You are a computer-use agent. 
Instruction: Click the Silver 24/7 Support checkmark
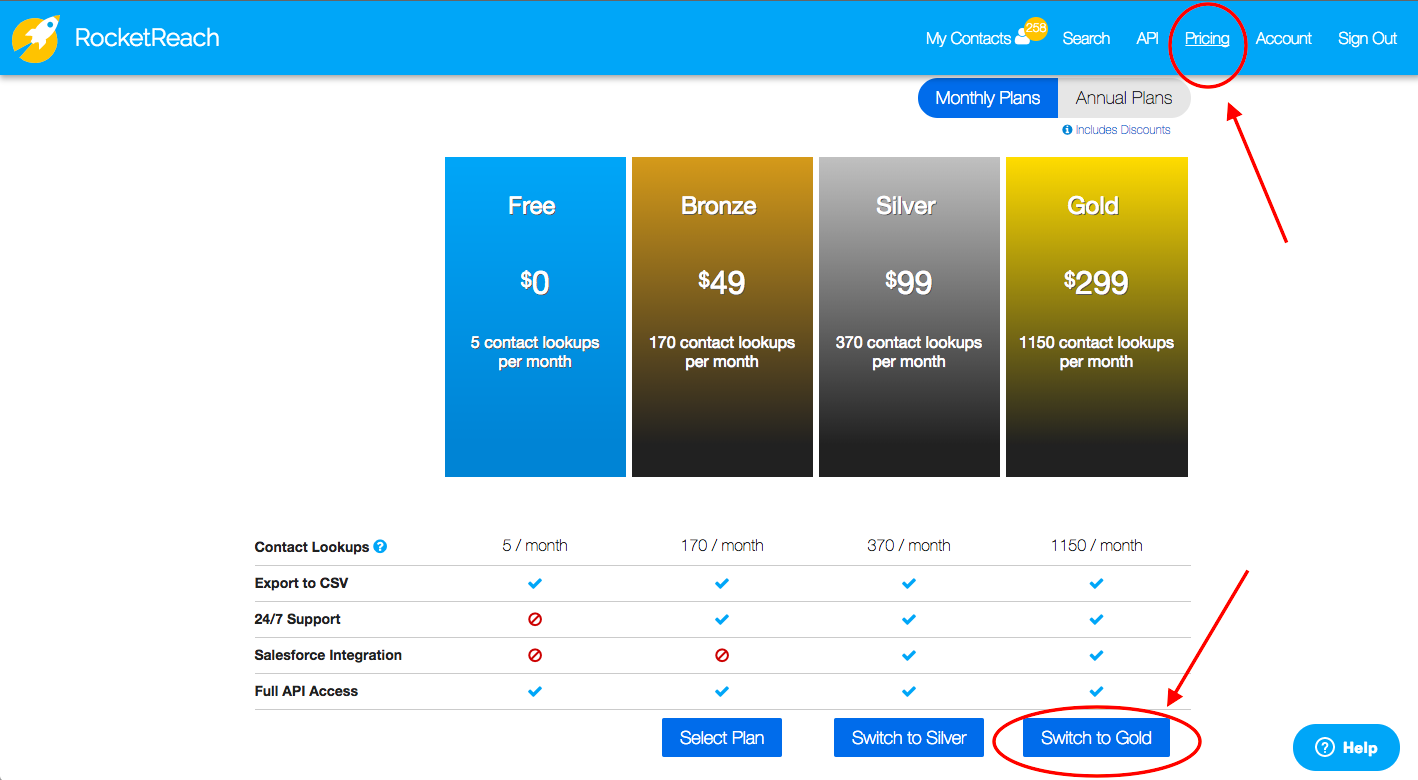pos(909,619)
